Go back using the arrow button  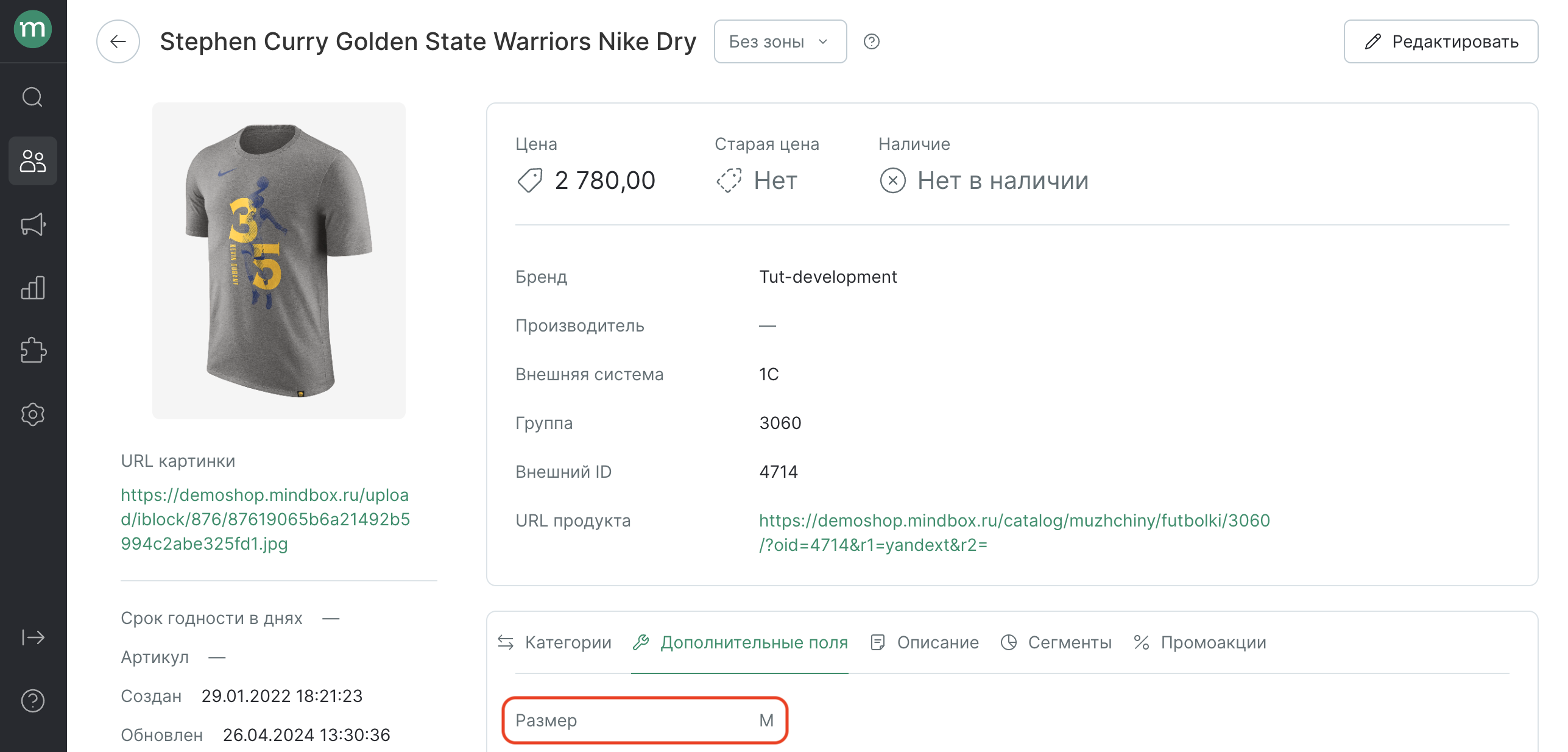(118, 41)
